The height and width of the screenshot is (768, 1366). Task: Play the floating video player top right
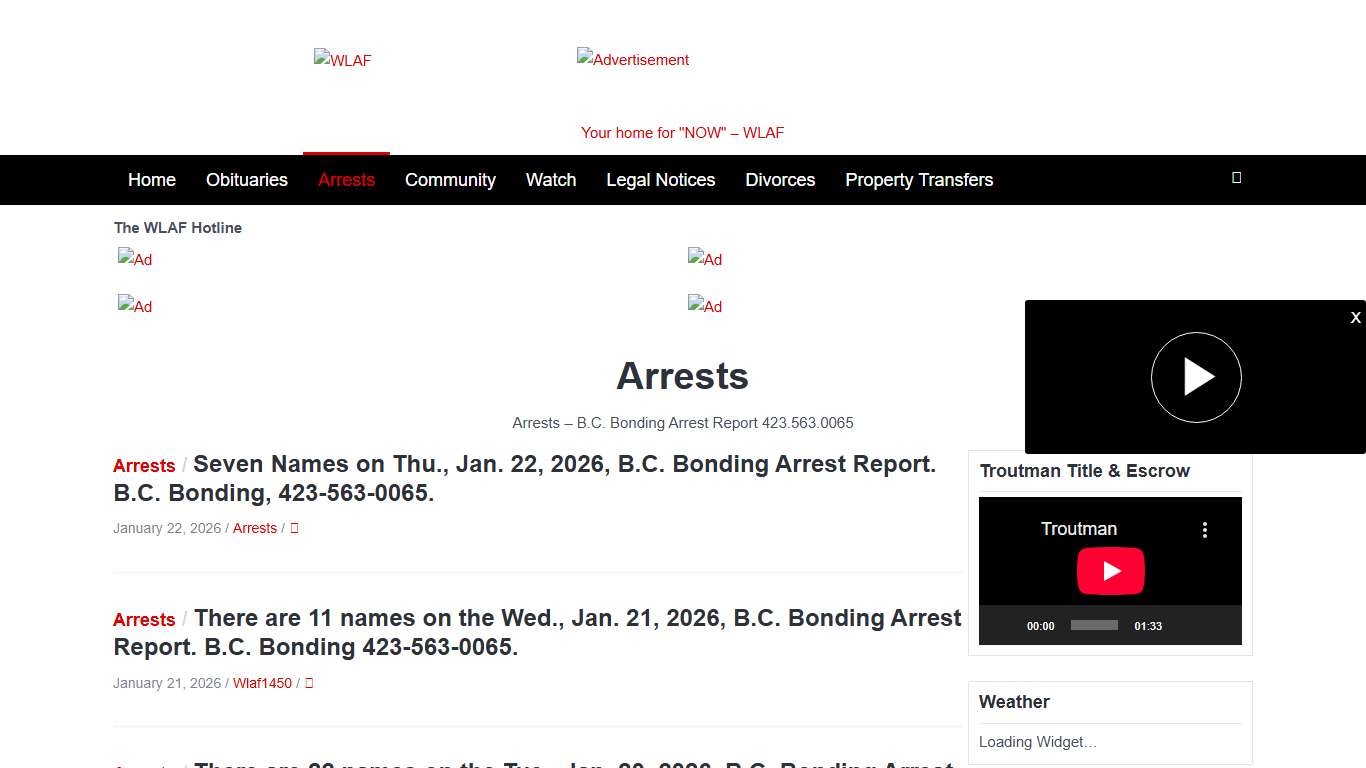1196,377
